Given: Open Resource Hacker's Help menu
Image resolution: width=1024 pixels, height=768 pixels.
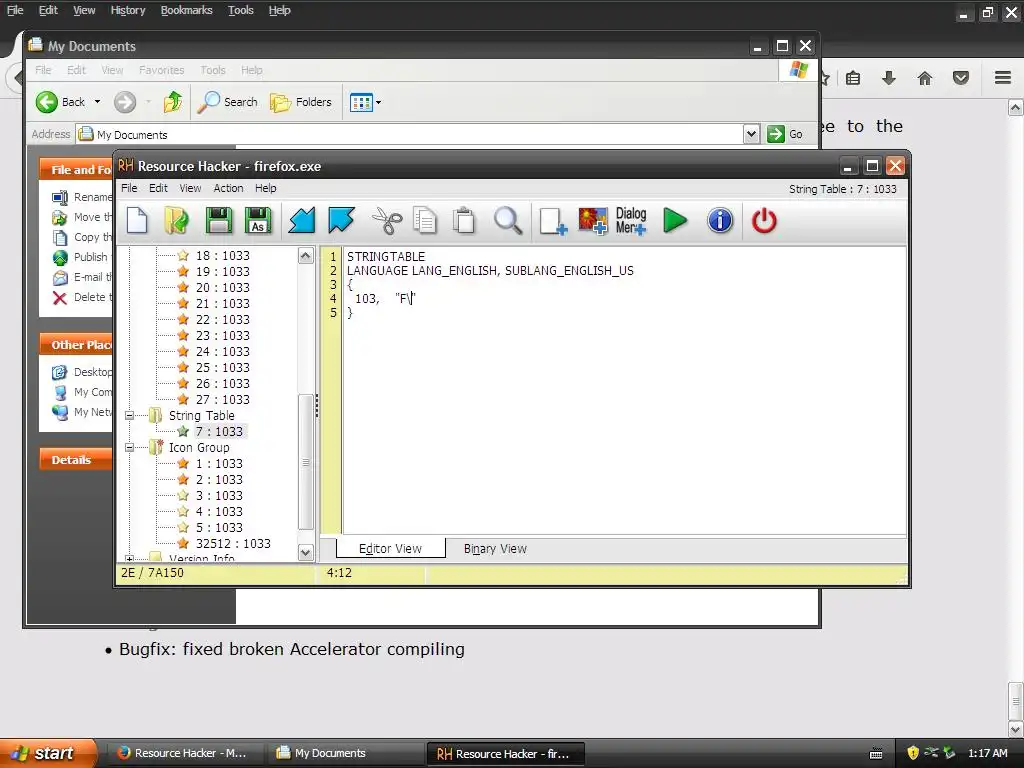Looking at the screenshot, I should (x=265, y=188).
